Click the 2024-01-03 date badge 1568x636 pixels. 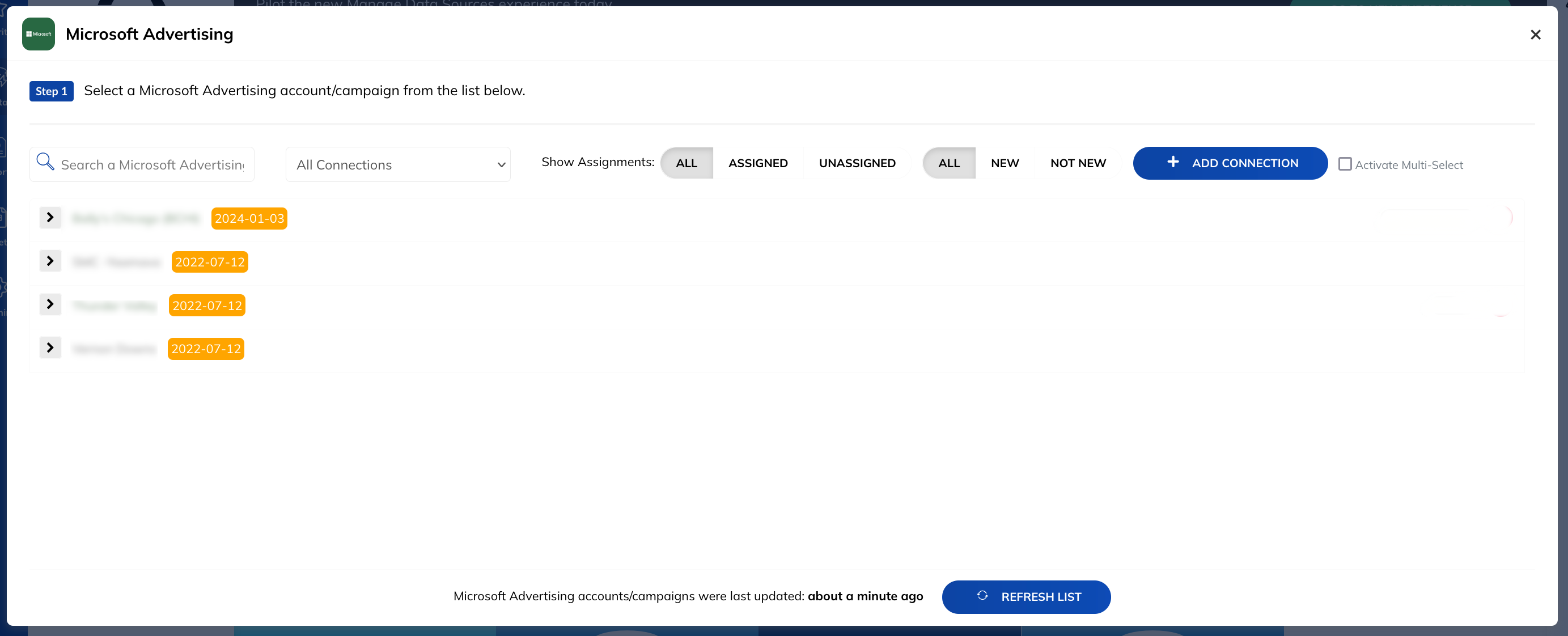(249, 218)
